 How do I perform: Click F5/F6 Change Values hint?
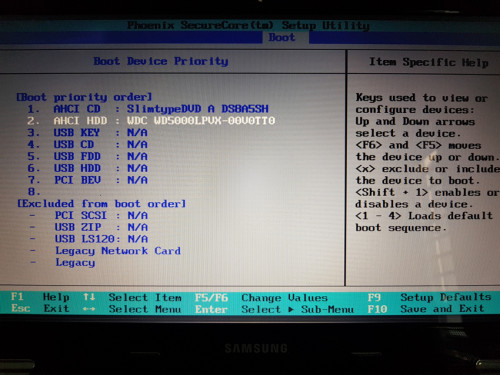tap(261, 297)
